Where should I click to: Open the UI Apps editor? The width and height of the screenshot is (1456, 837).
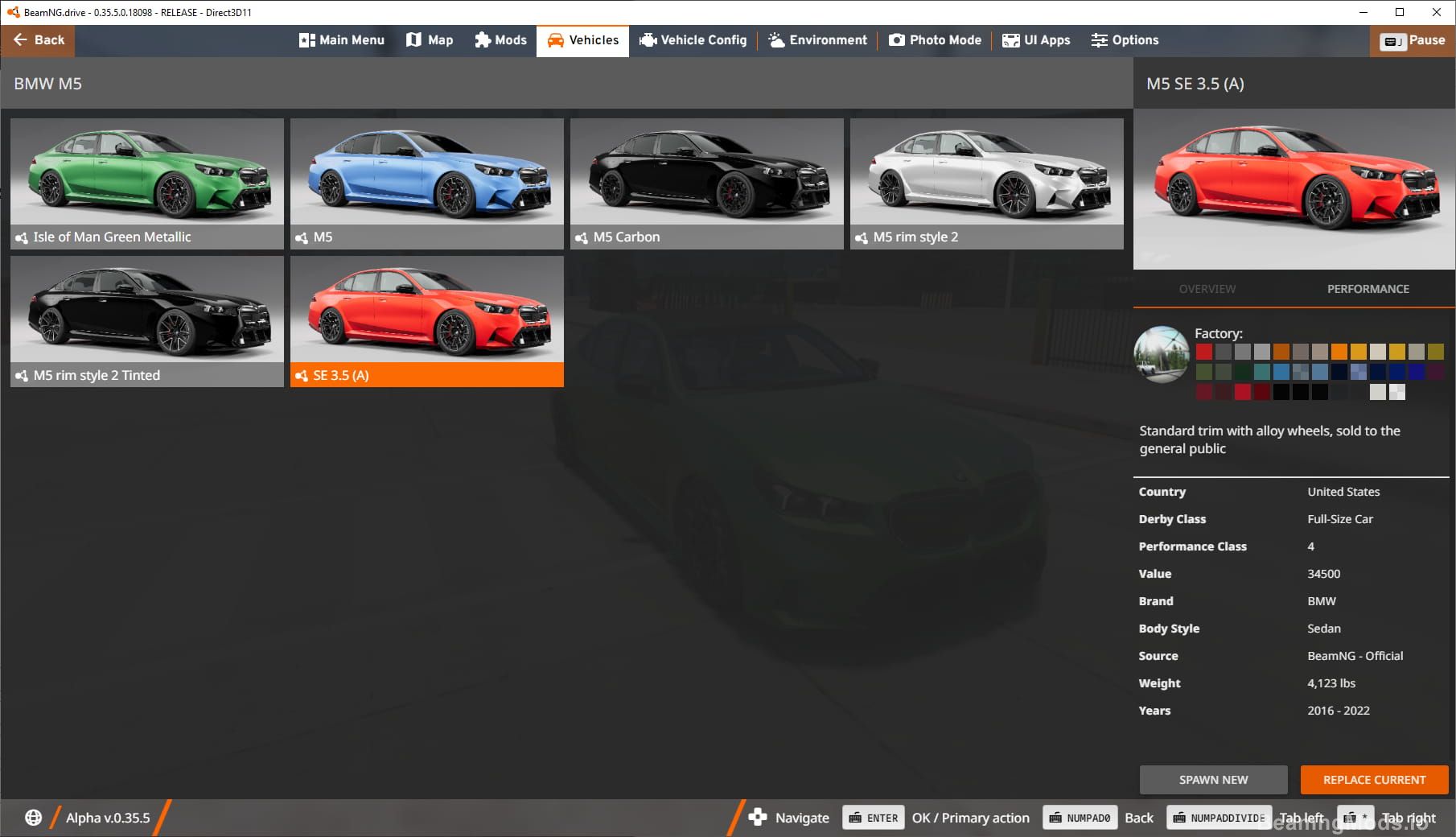pyautogui.click(x=1036, y=40)
